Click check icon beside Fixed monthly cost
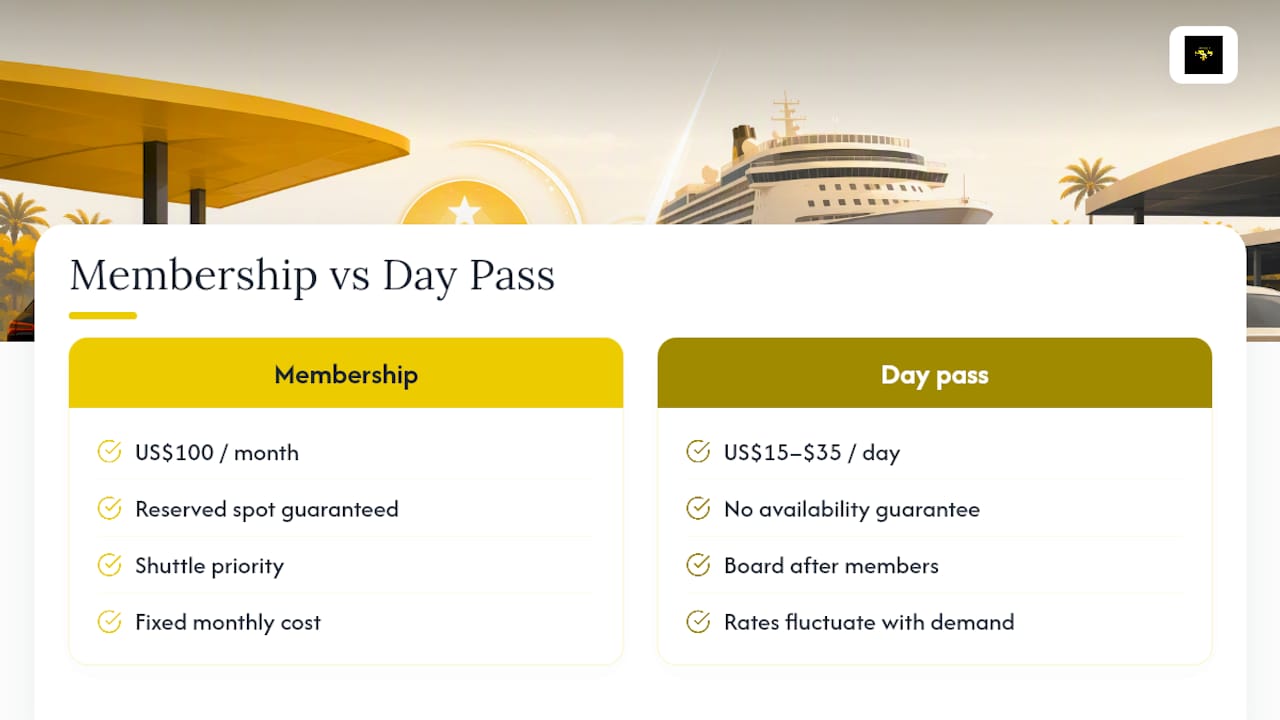Image resolution: width=1280 pixels, height=720 pixels. [x=109, y=622]
